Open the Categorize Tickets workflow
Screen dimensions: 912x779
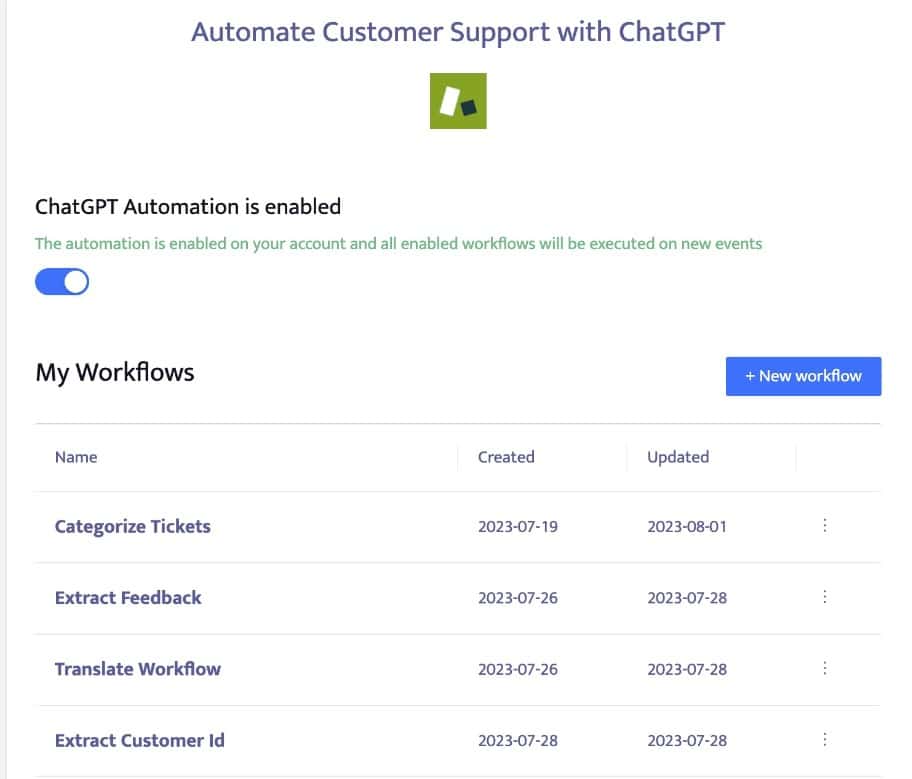(133, 526)
